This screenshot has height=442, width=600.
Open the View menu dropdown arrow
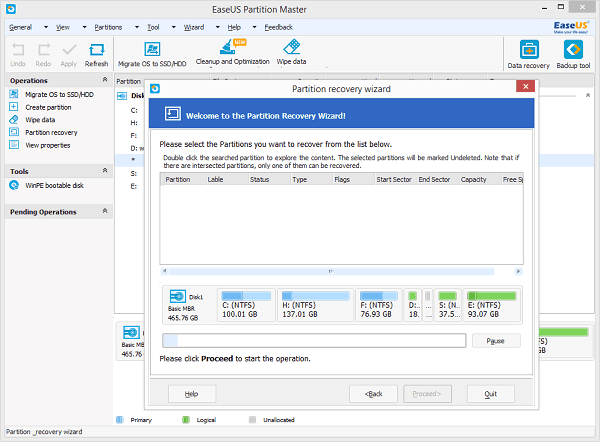click(x=85, y=27)
